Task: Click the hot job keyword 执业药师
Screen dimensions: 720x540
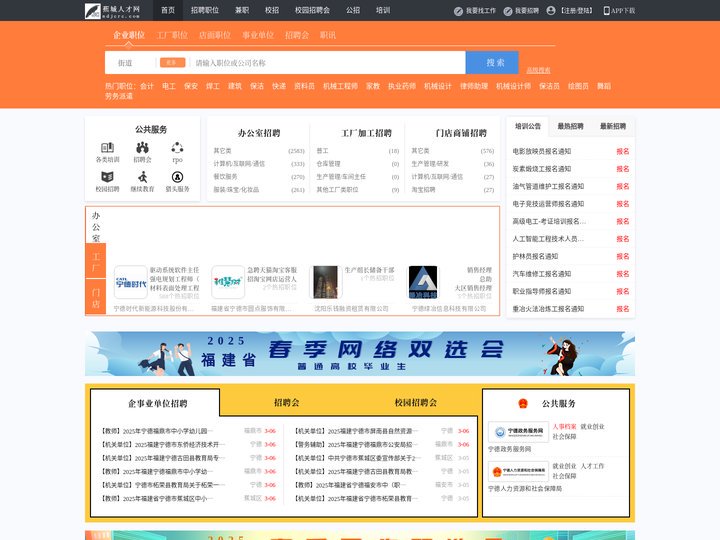Action: coord(402,86)
